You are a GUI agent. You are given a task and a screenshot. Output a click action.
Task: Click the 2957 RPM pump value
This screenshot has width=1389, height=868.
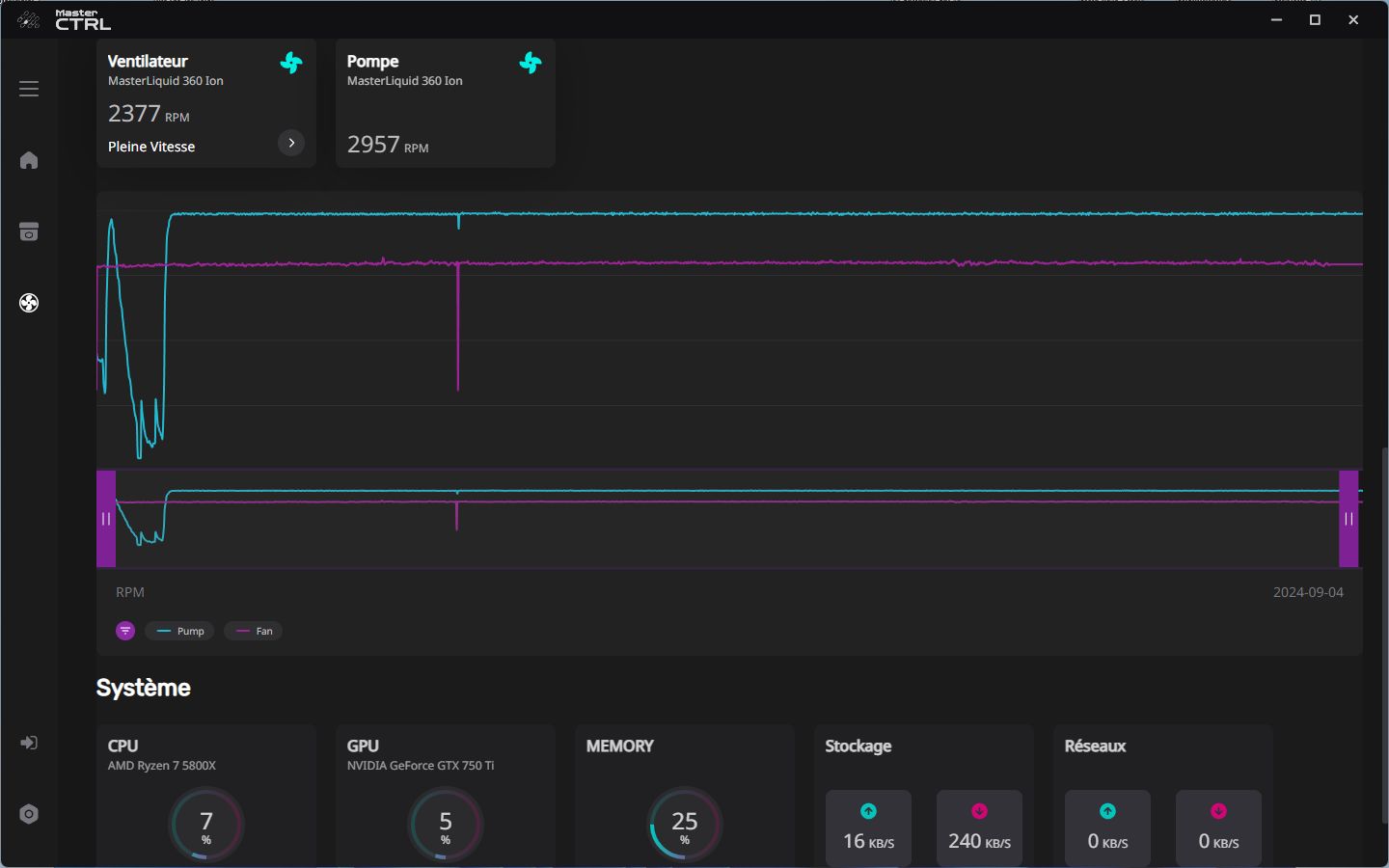coord(388,145)
